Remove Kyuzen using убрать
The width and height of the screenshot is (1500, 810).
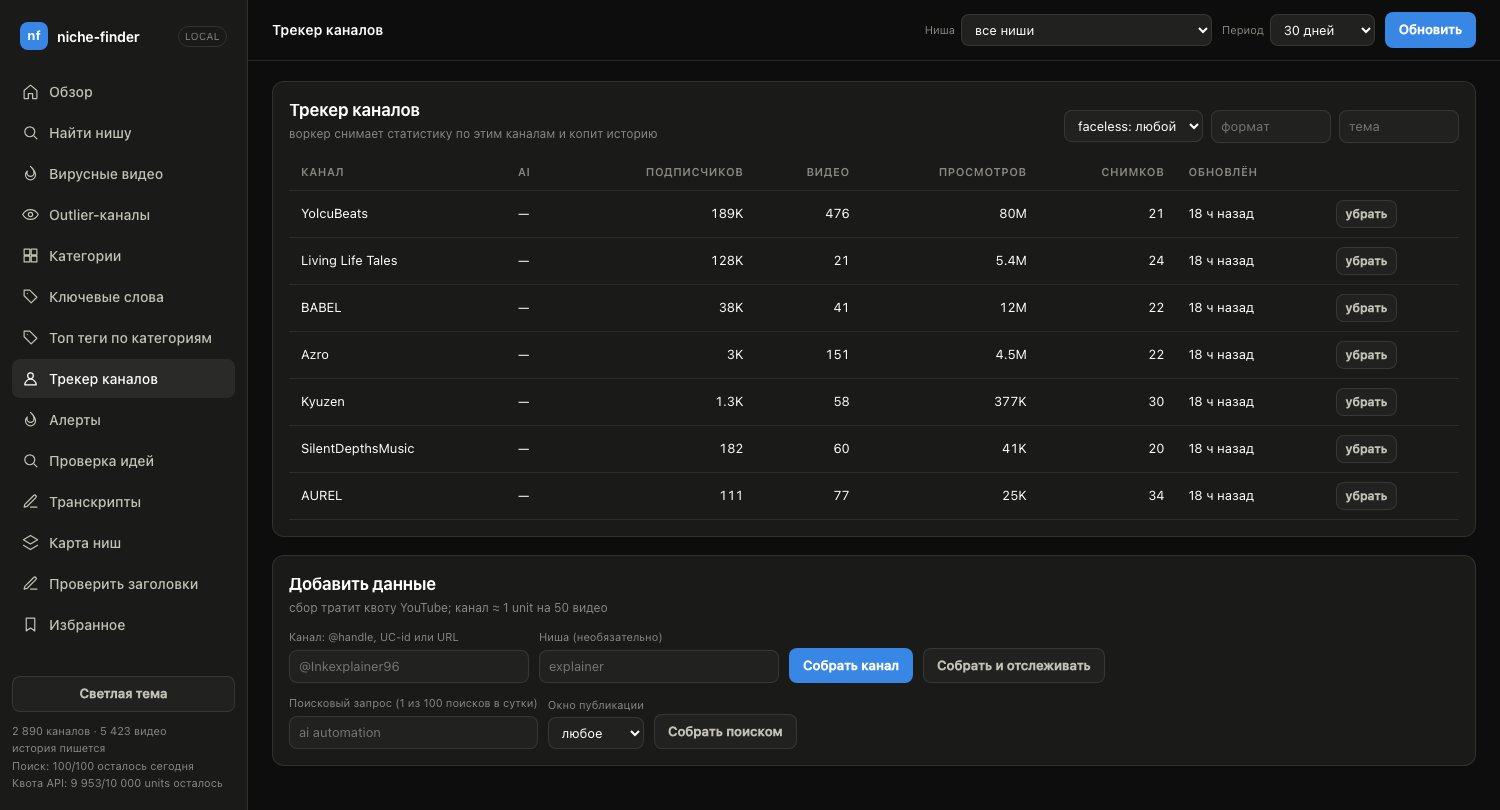pos(1366,402)
